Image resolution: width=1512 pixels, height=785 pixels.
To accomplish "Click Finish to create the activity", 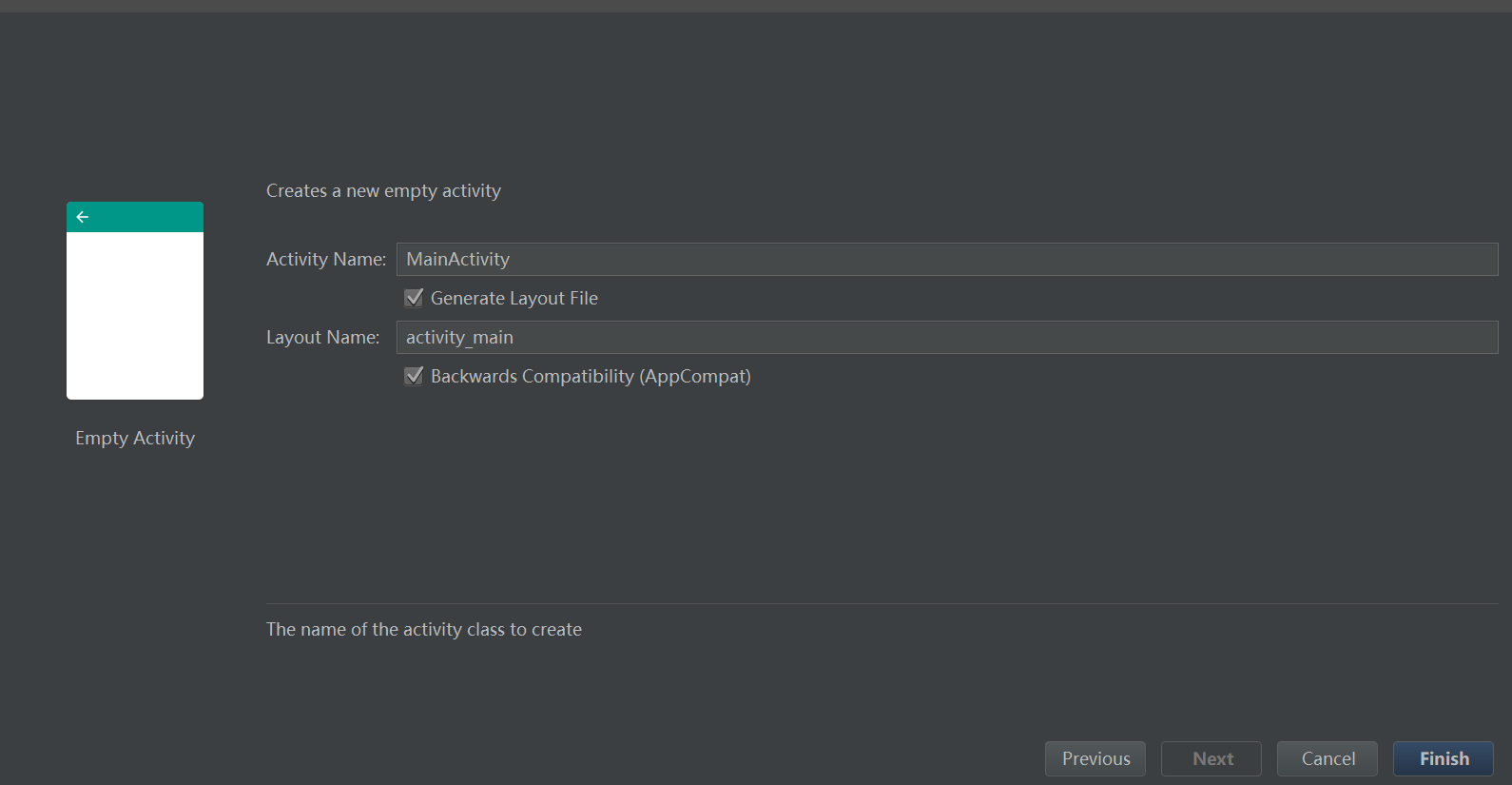I will click(1444, 758).
